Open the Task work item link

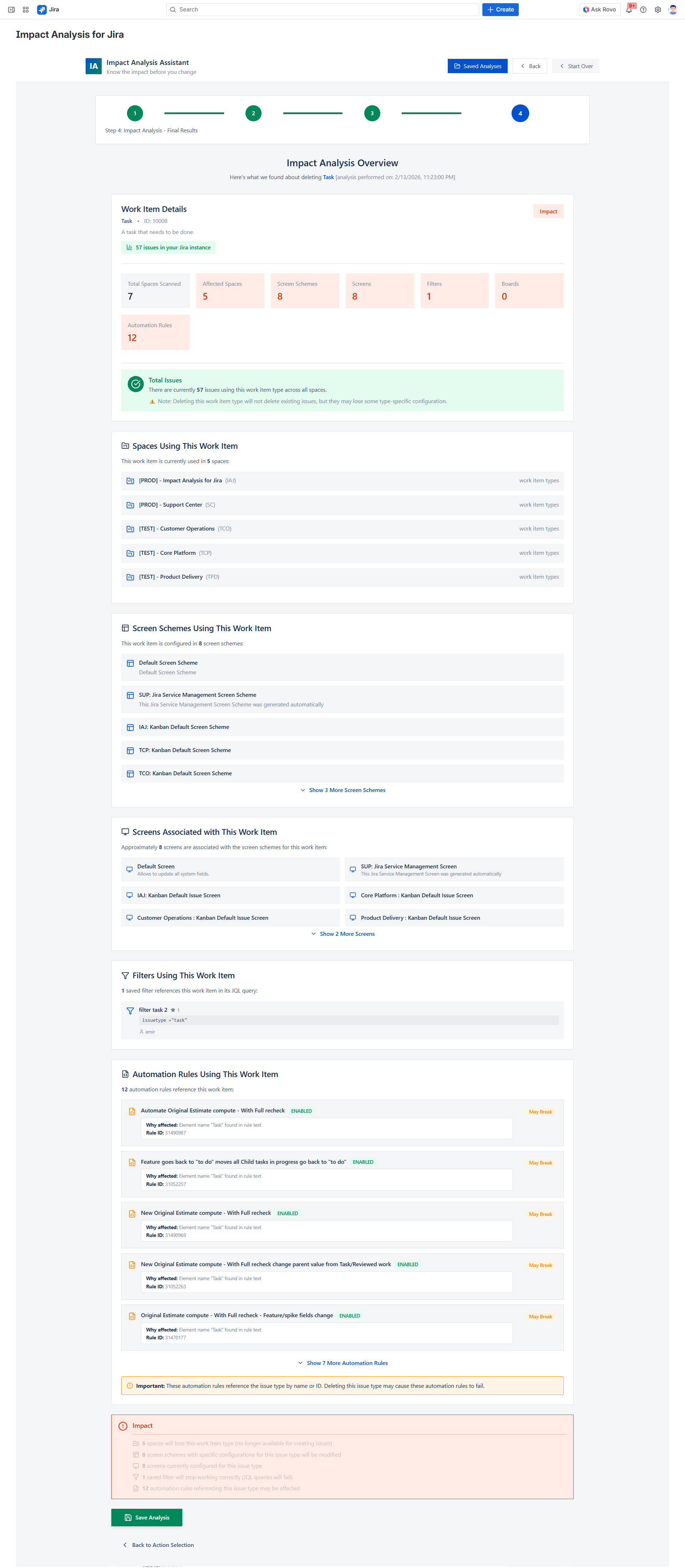pyautogui.click(x=328, y=177)
